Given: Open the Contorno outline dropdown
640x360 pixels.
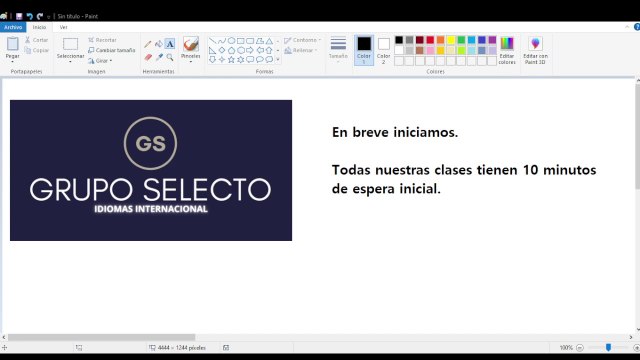Looking at the screenshot, I should click(302, 40).
